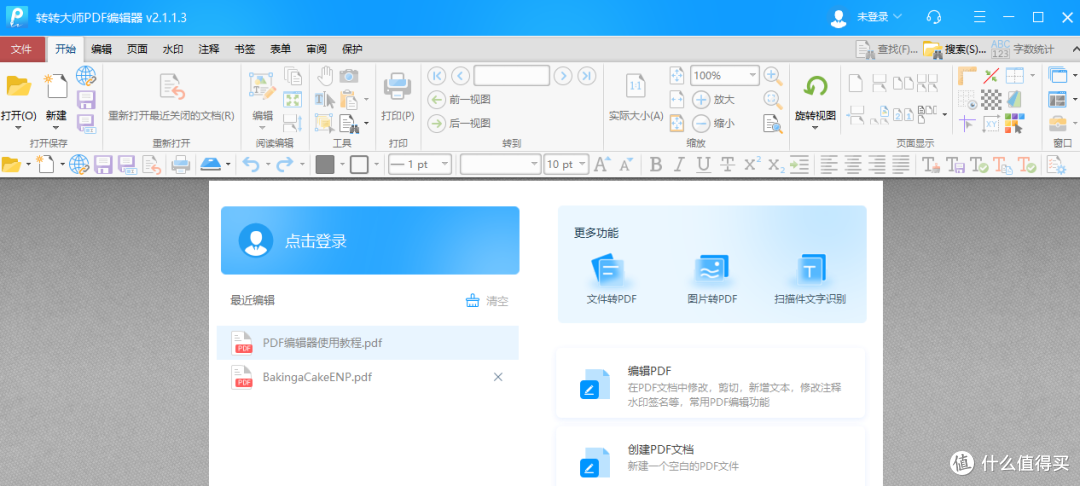Viewport: 1080px width, 486px height.
Task: Set justified text alignment
Action: 900,165
